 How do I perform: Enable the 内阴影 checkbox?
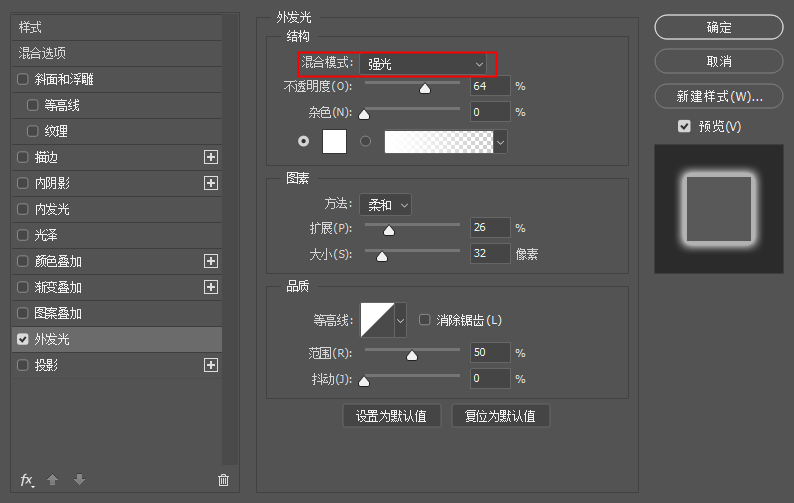(23, 183)
